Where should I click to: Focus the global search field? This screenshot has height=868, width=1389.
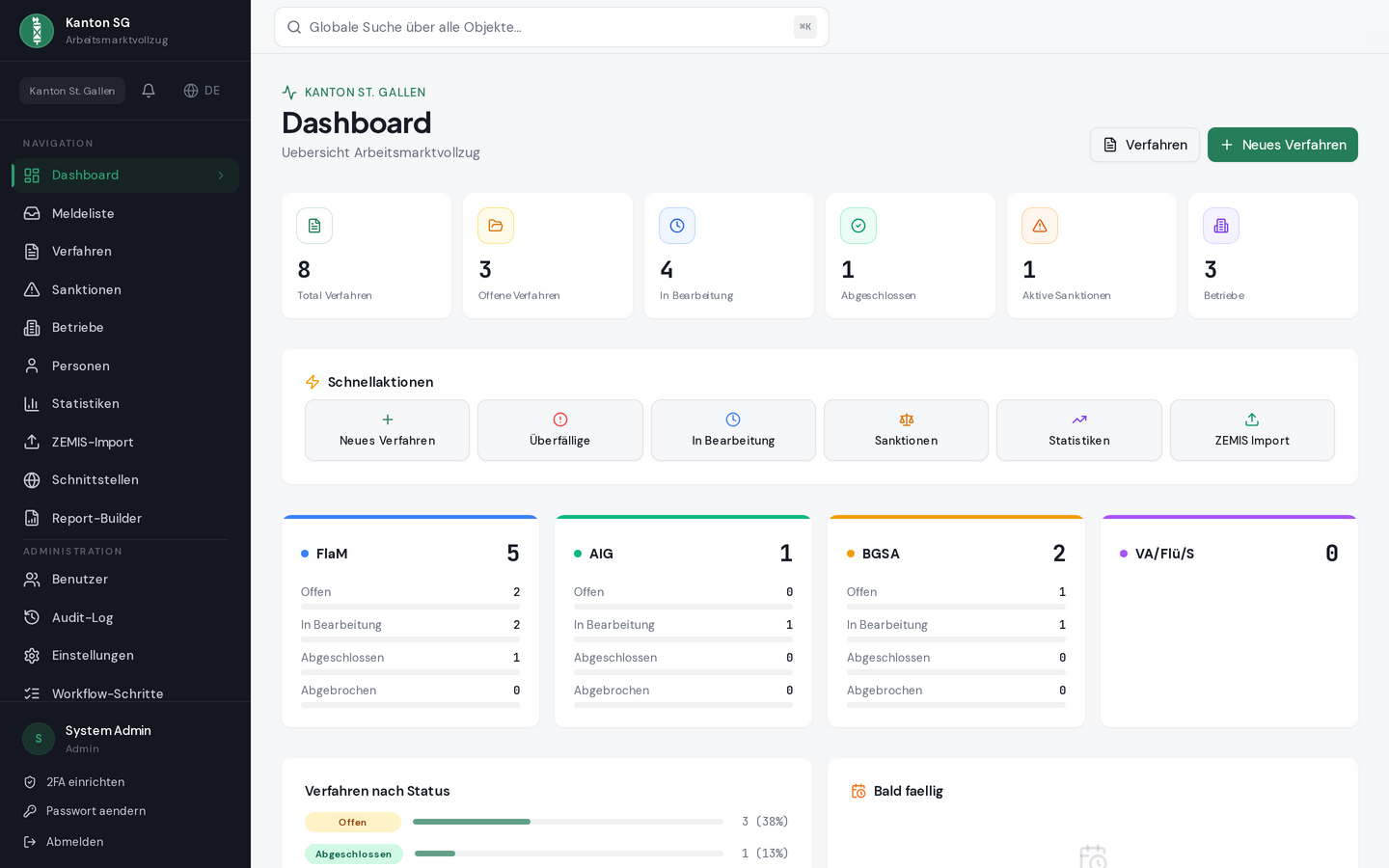tap(552, 27)
